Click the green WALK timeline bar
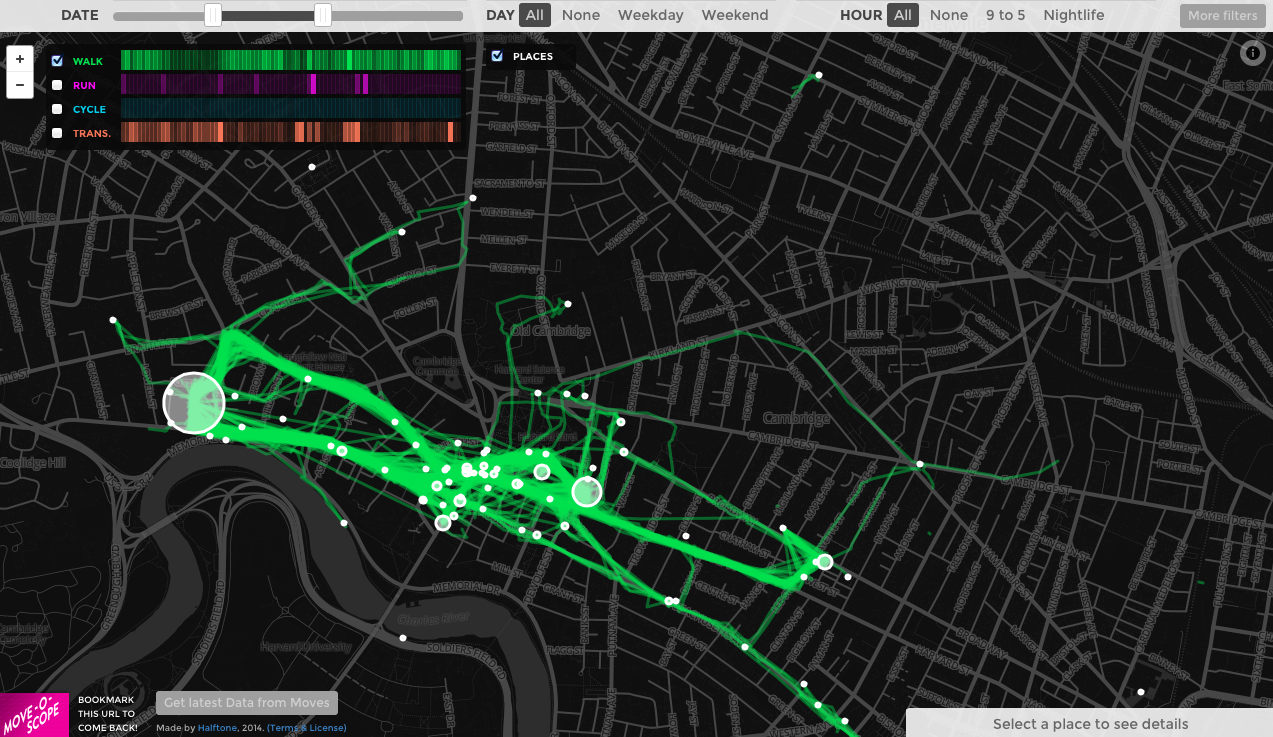This screenshot has width=1273, height=737. pyautogui.click(x=291, y=60)
